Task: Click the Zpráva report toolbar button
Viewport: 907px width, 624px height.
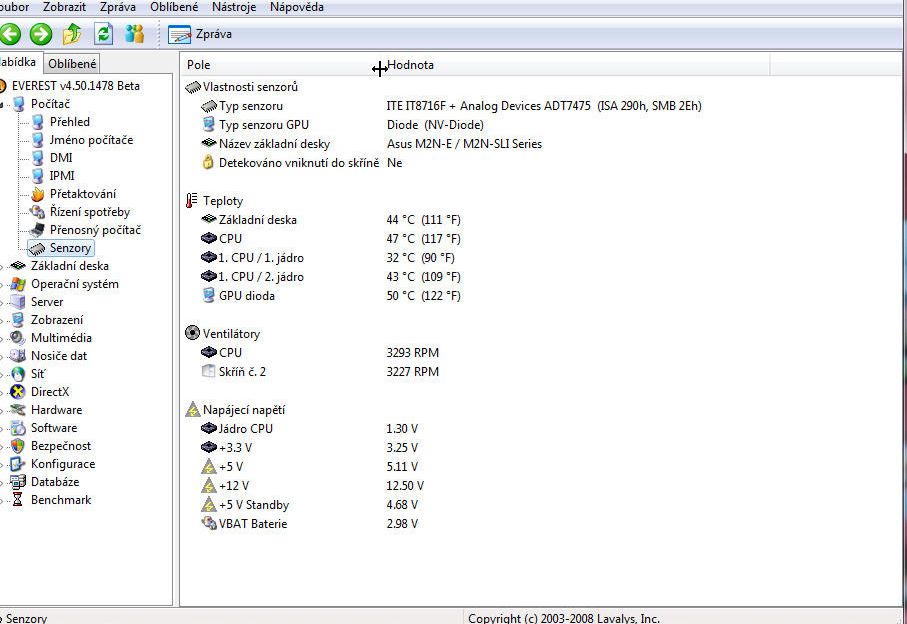Action: (200, 34)
